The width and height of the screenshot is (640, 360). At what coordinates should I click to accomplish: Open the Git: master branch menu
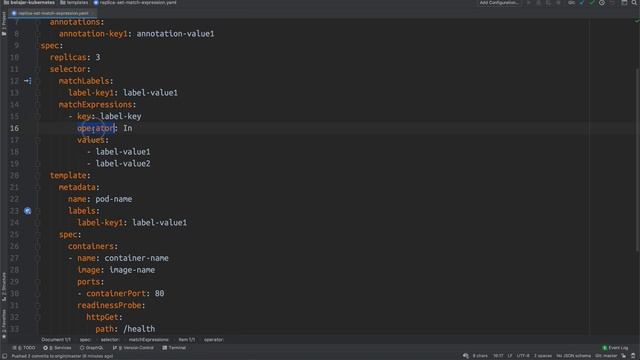coord(606,356)
